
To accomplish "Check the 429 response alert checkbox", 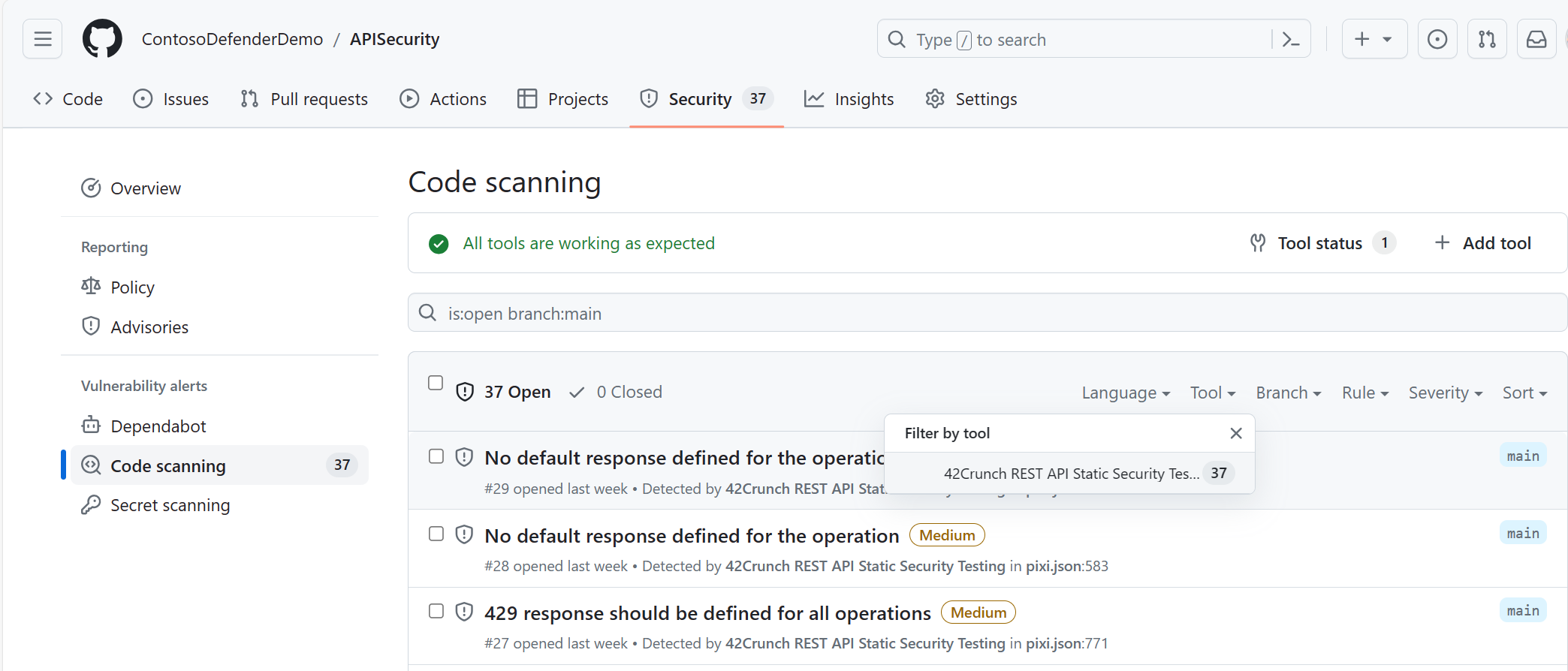I will [436, 611].
